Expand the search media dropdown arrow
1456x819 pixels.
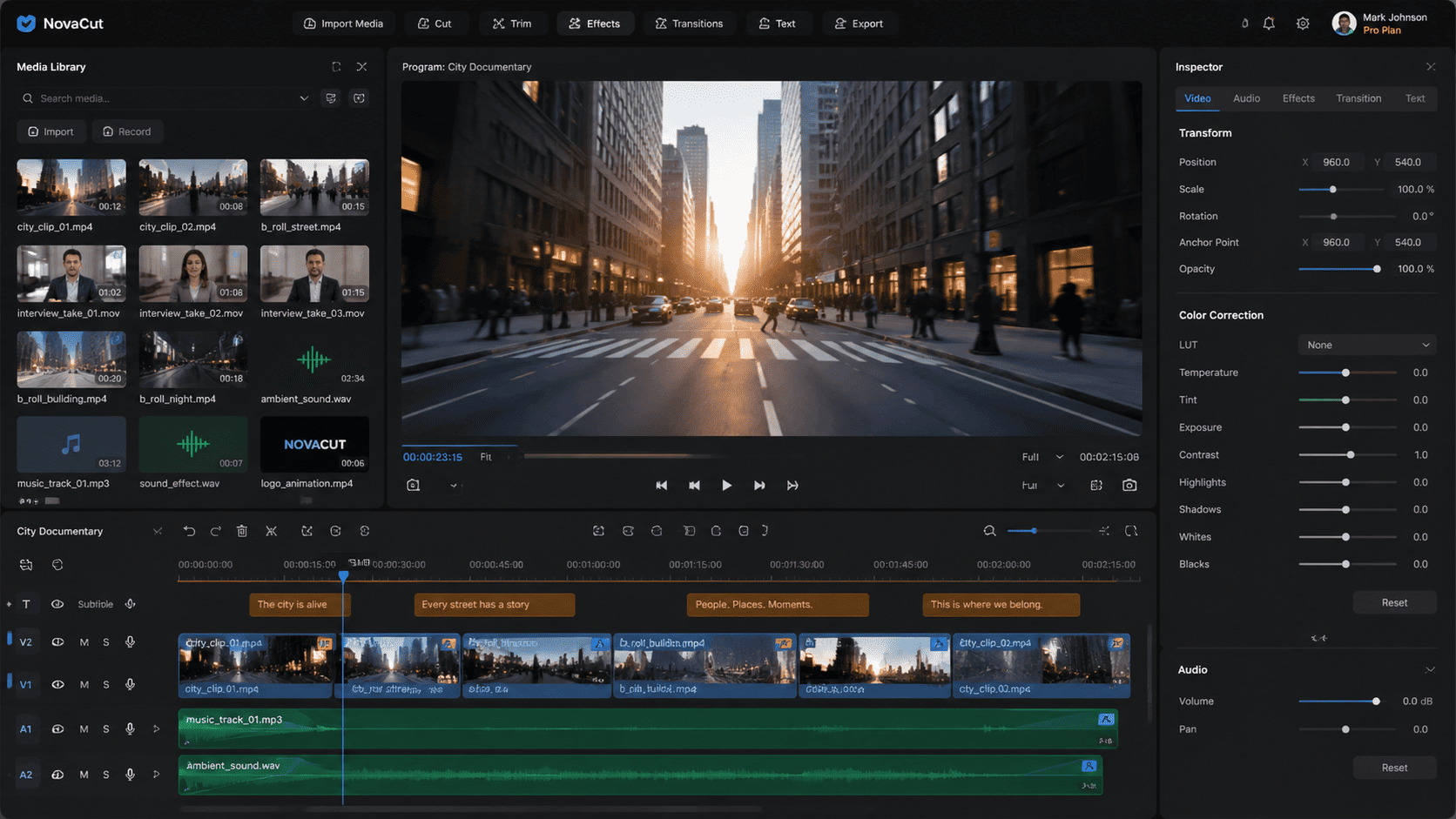(304, 98)
